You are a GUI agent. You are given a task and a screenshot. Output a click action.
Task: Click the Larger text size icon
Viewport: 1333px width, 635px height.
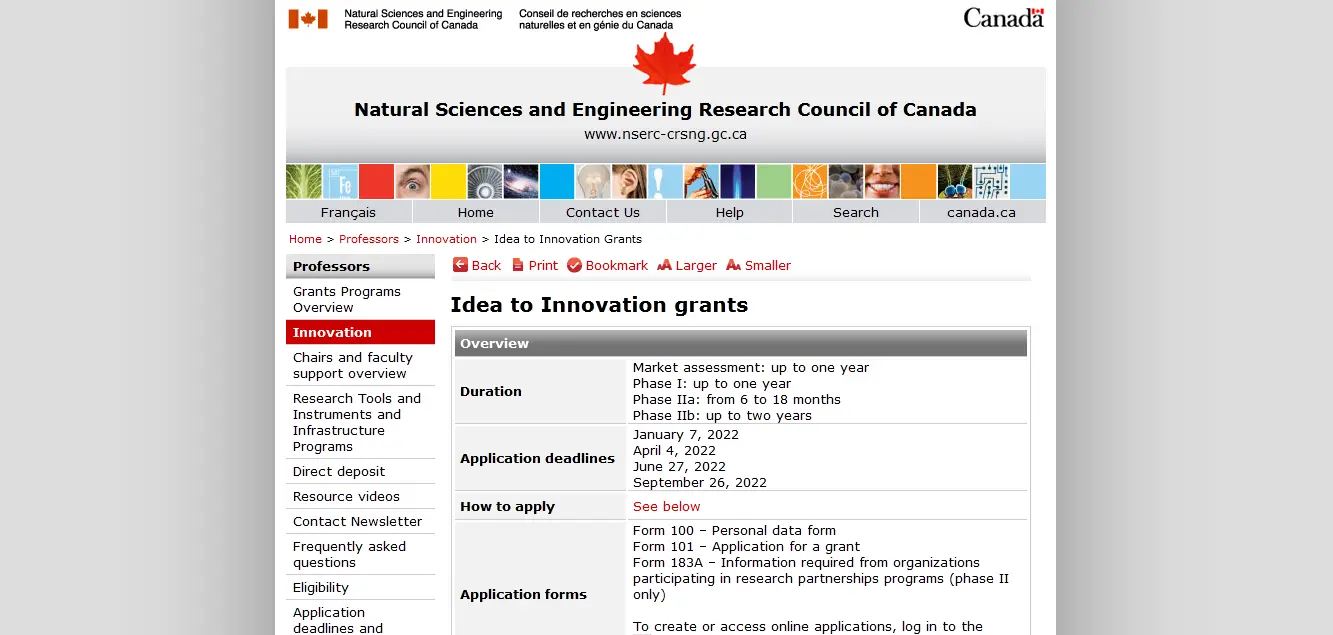[664, 265]
